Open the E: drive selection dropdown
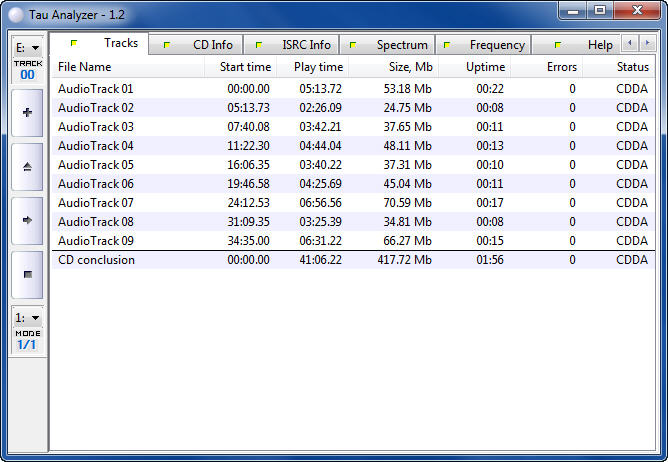The image size is (668, 462). 27,47
